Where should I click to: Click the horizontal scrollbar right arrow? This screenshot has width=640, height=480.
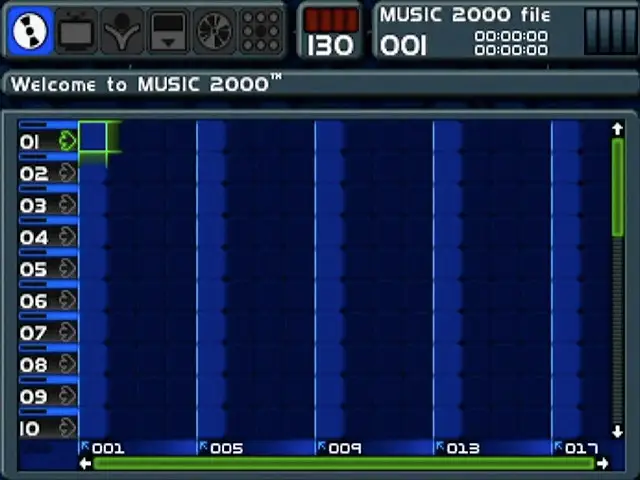click(603, 463)
